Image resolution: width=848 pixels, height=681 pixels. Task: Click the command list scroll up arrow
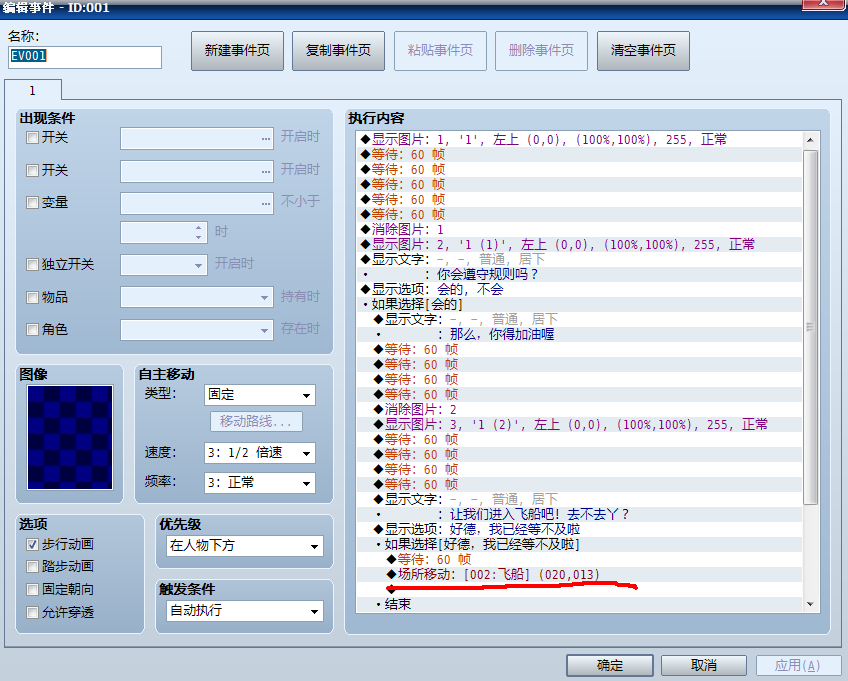(810, 140)
